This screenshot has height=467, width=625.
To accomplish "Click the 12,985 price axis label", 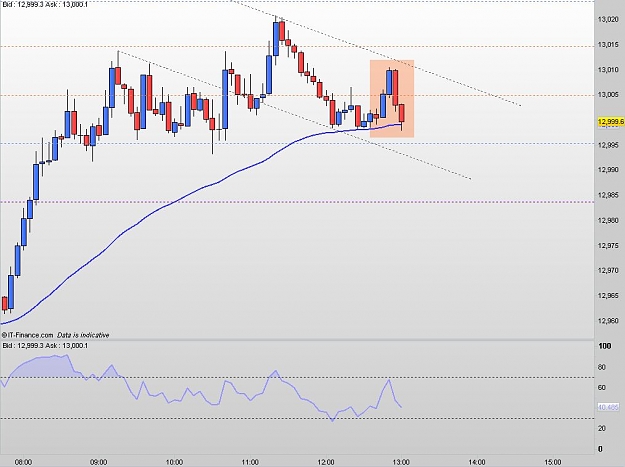I will point(608,195).
